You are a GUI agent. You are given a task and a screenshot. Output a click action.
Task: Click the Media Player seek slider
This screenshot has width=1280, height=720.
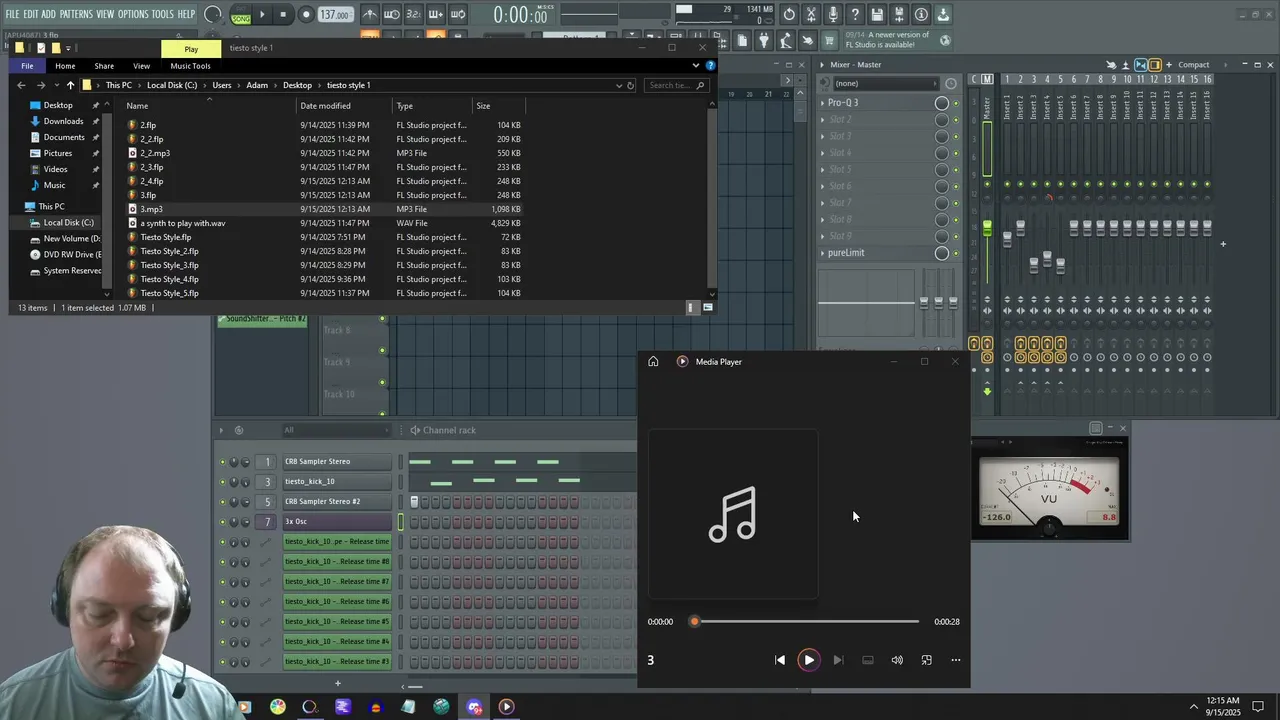coord(805,622)
